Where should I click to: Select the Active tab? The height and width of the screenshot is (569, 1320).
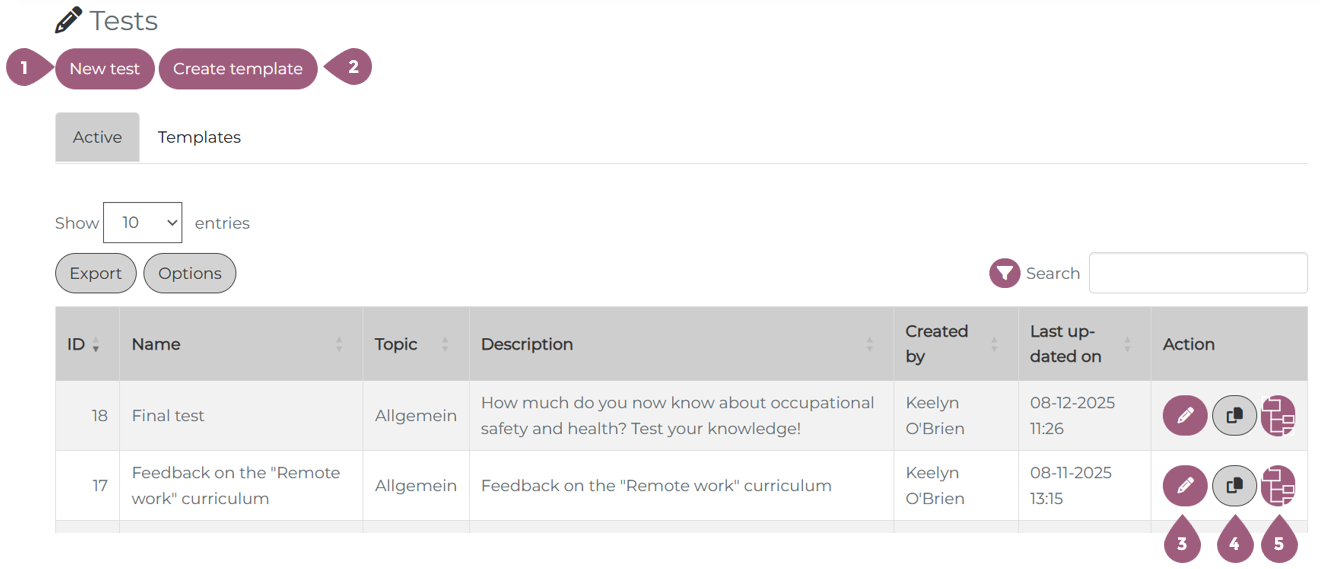tap(97, 138)
